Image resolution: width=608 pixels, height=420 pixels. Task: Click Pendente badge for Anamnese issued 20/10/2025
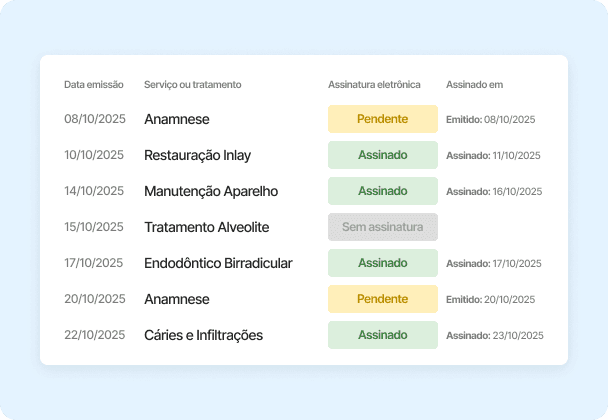[383, 299]
